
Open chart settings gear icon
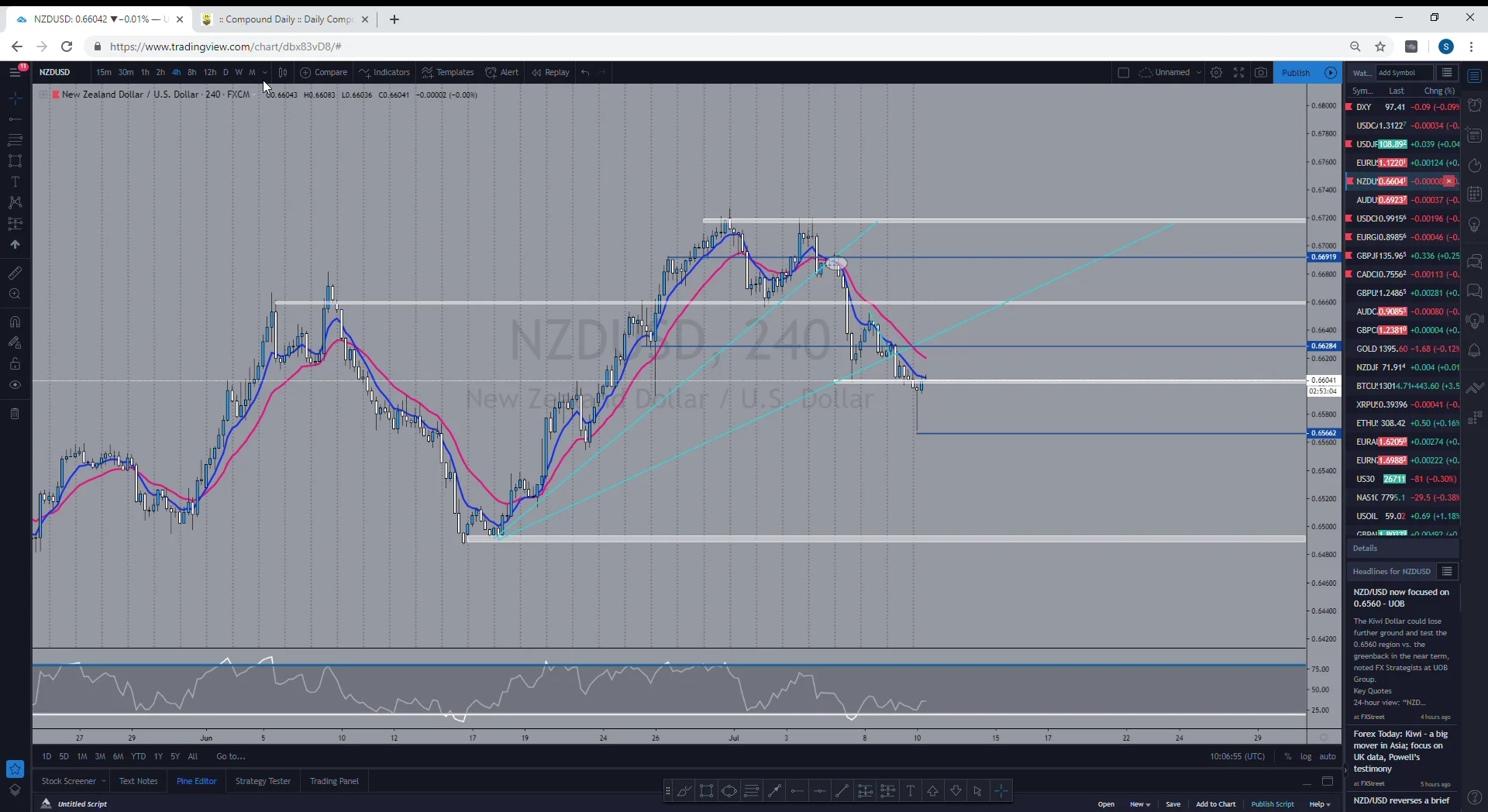[1217, 73]
